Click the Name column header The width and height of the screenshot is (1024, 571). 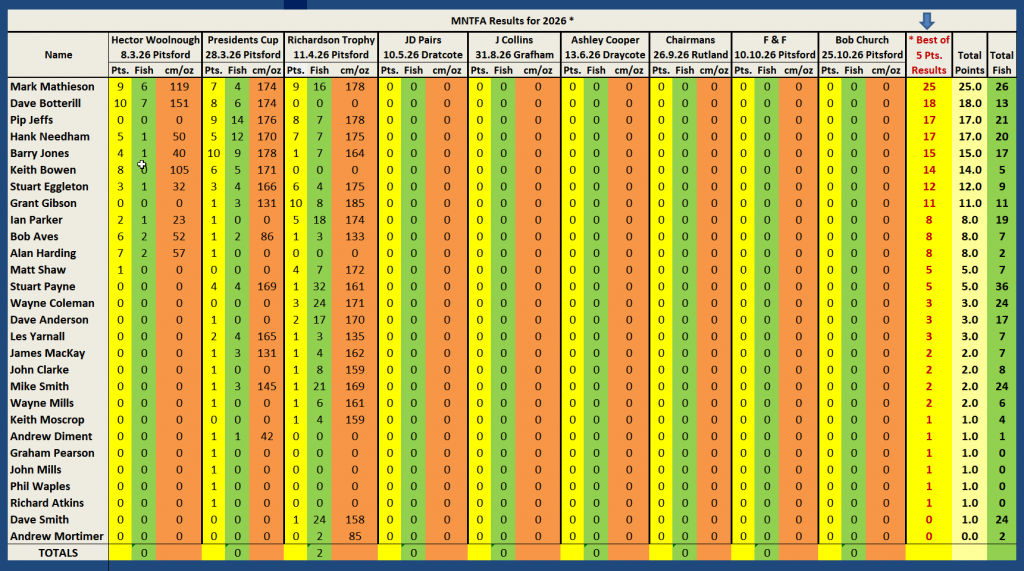(x=56, y=55)
